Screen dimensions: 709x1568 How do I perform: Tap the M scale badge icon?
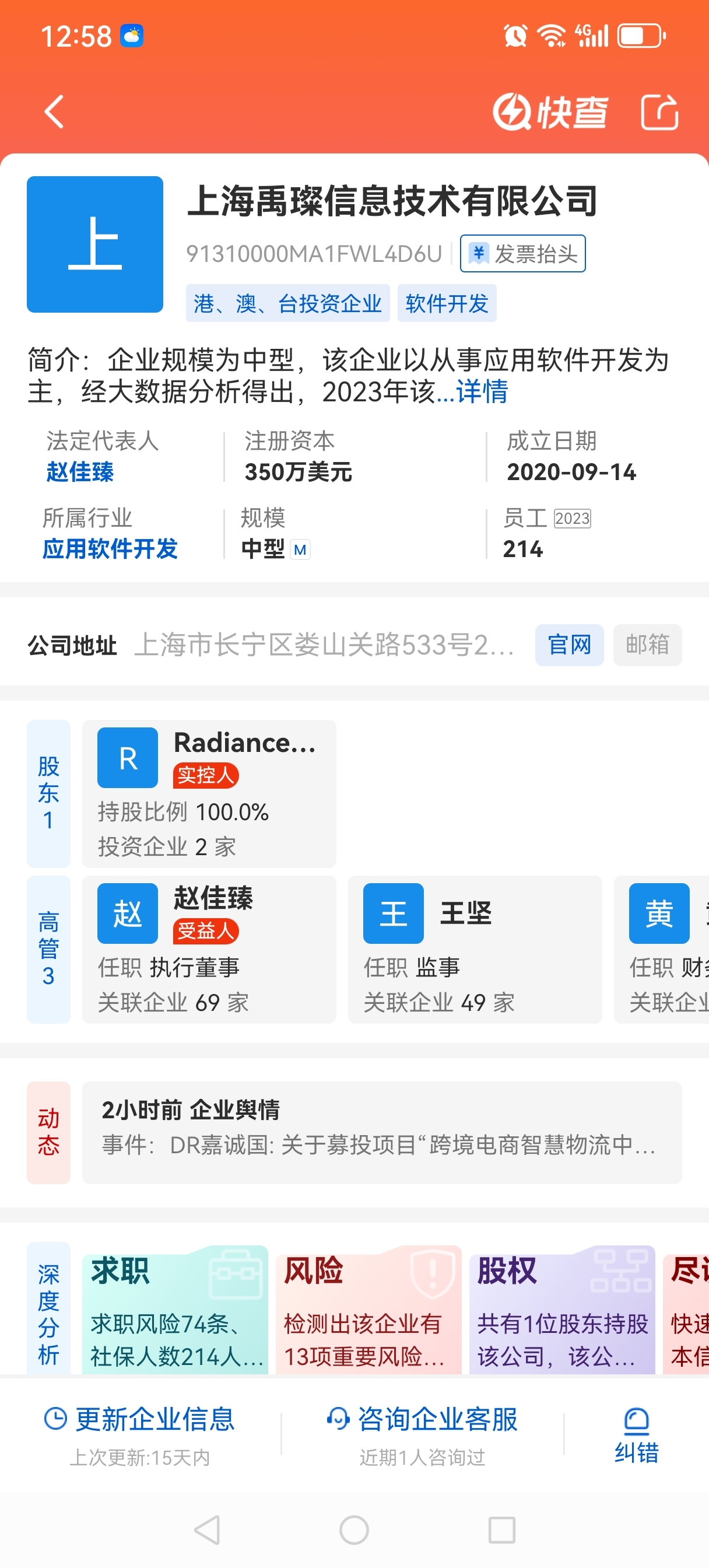tap(300, 549)
